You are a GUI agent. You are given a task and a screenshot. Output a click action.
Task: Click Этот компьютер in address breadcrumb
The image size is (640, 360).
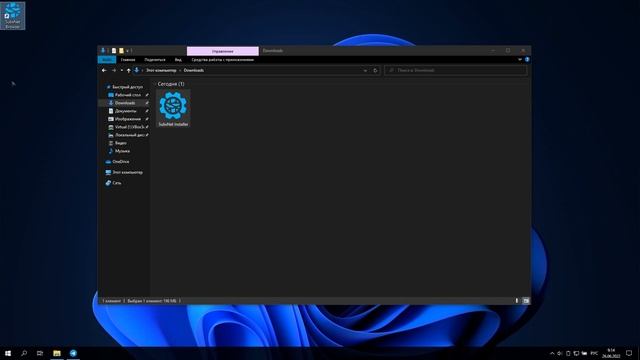pyautogui.click(x=161, y=70)
